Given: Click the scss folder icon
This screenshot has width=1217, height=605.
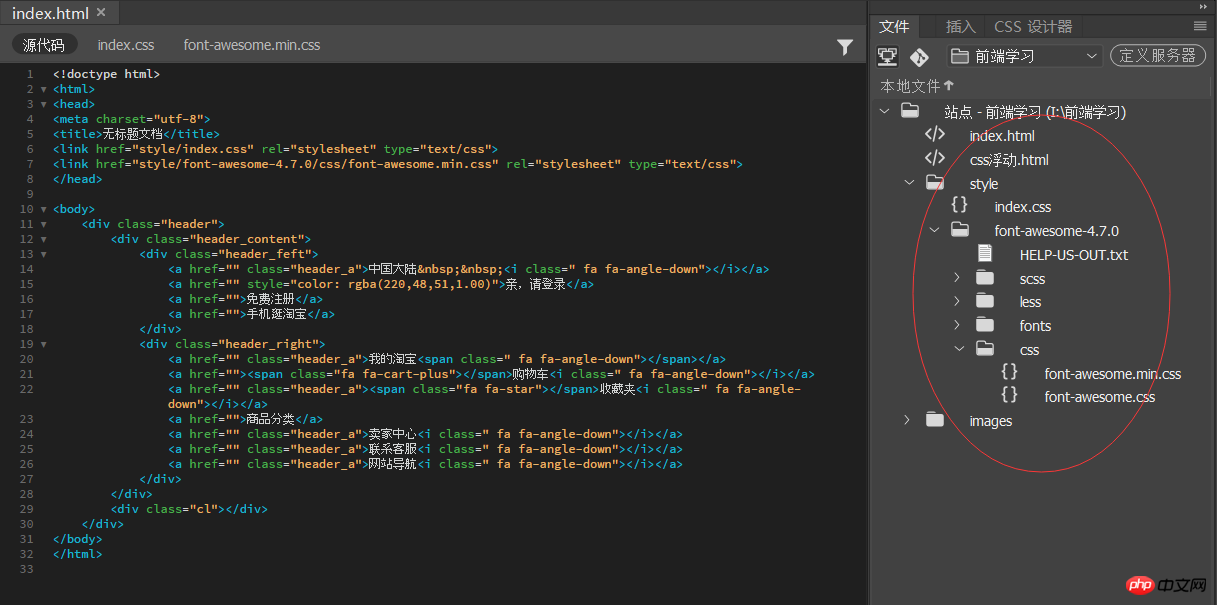Looking at the screenshot, I should (x=985, y=278).
